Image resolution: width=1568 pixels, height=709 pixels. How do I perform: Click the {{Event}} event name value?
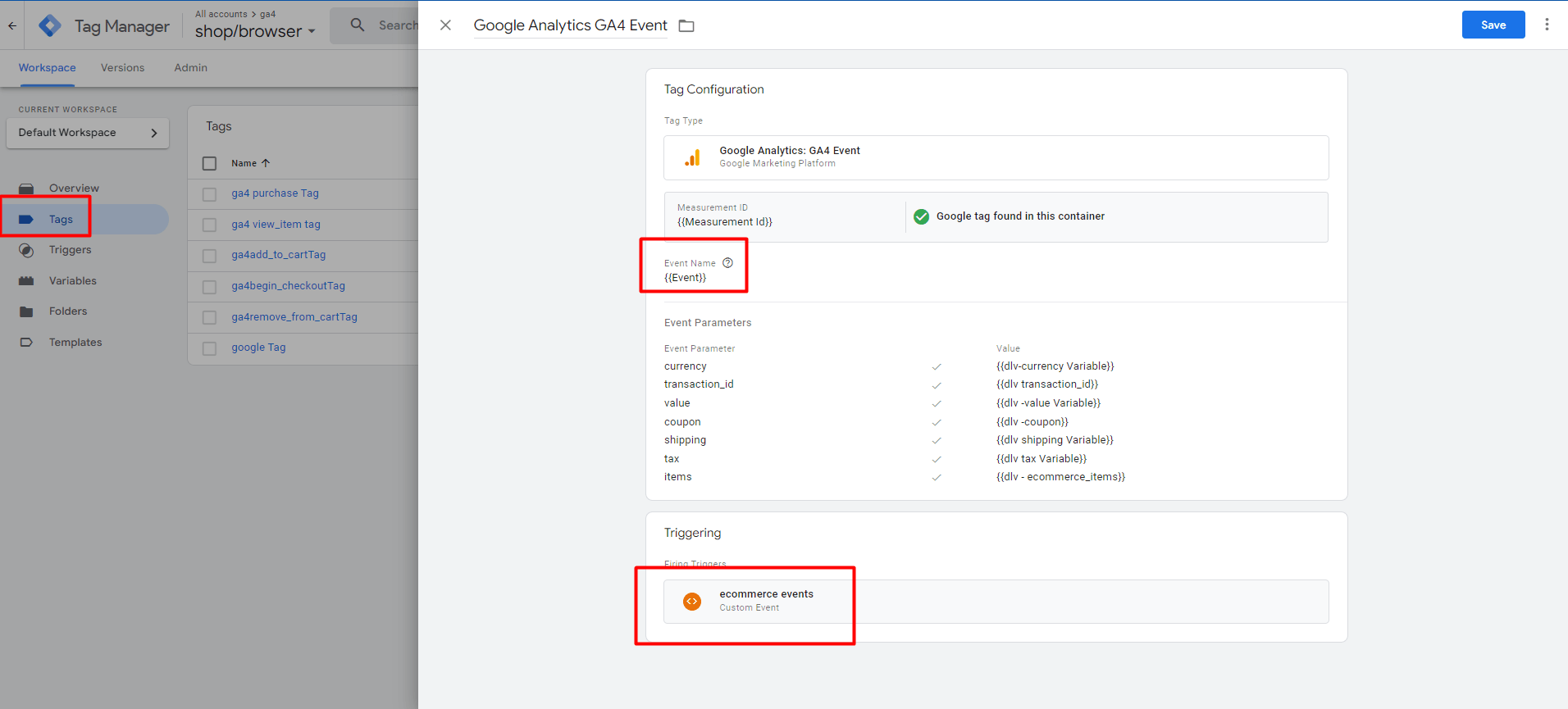click(x=685, y=278)
